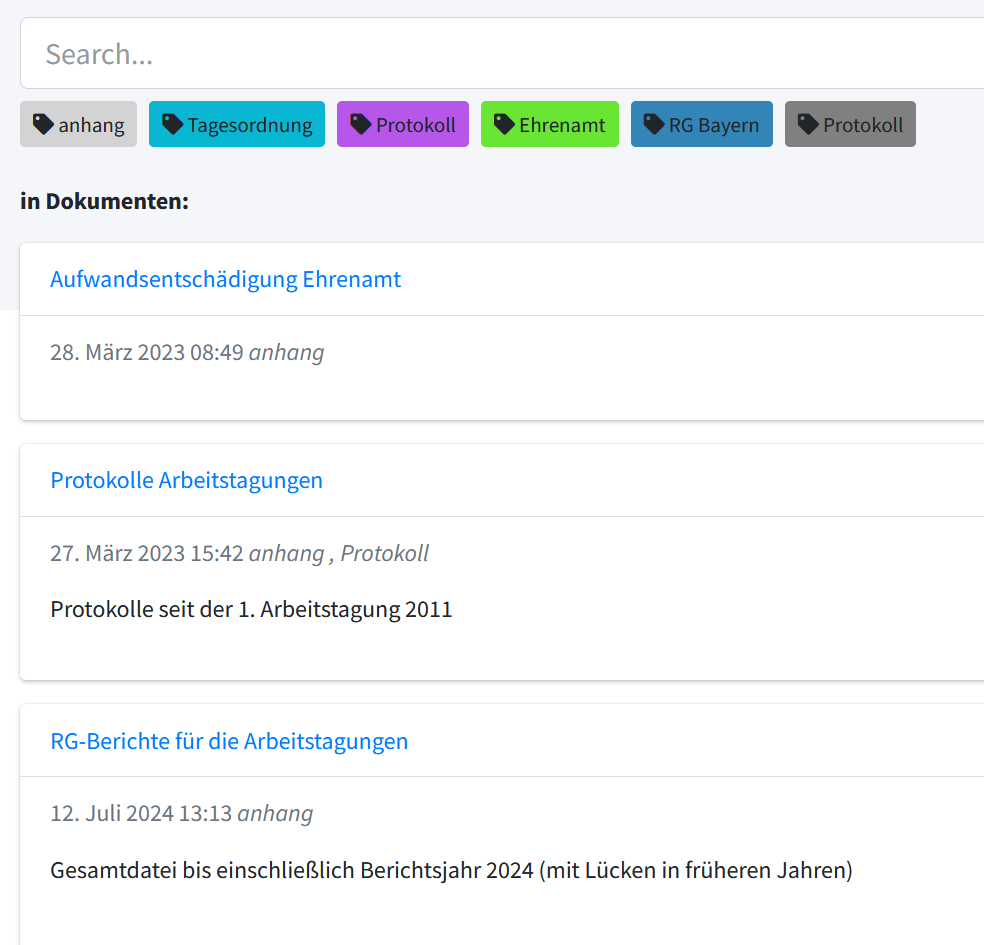Image resolution: width=984 pixels, height=945 pixels.
Task: Toggle the Ehrenamt tag filter
Action: (550, 123)
